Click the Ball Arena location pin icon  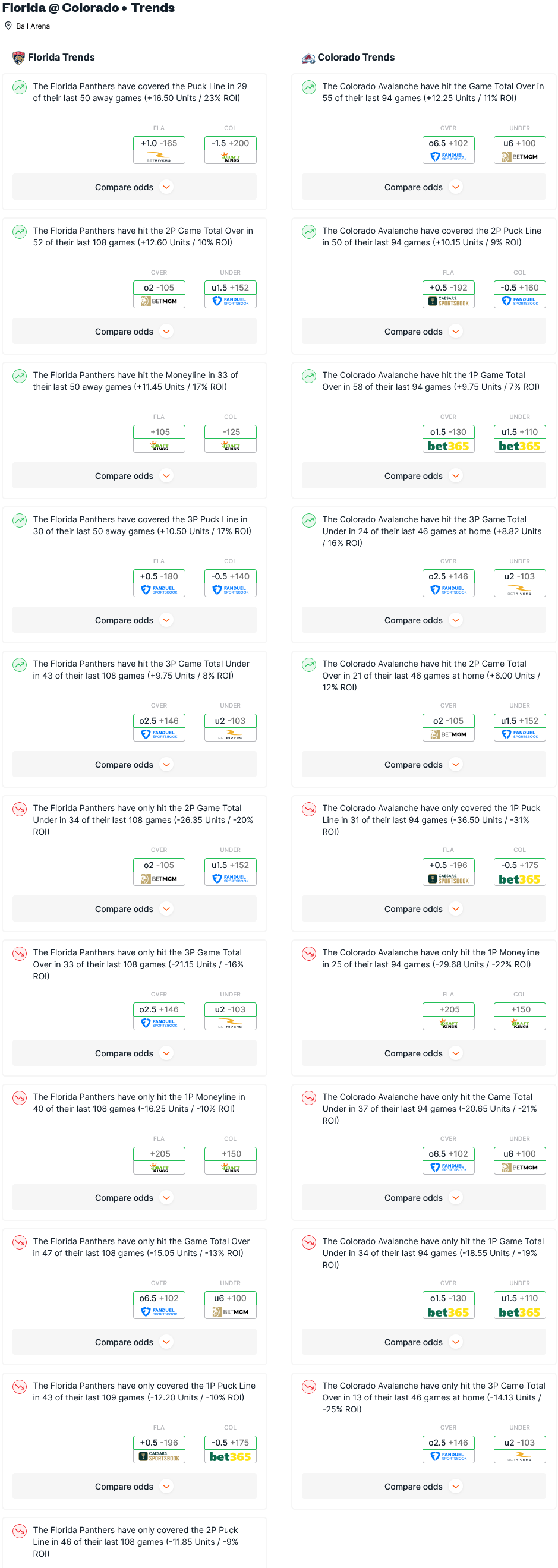(8, 26)
